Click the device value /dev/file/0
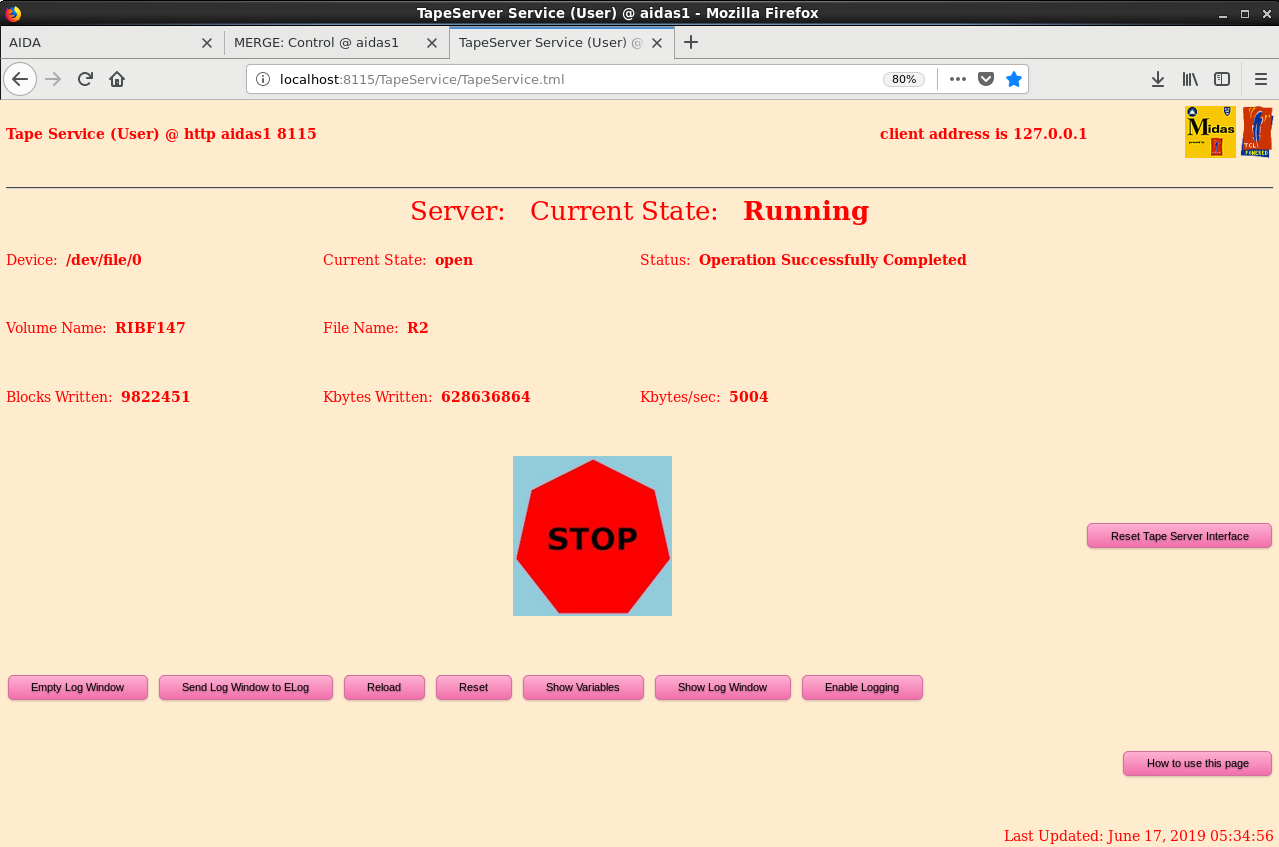Image resolution: width=1279 pixels, height=847 pixels. (104, 260)
